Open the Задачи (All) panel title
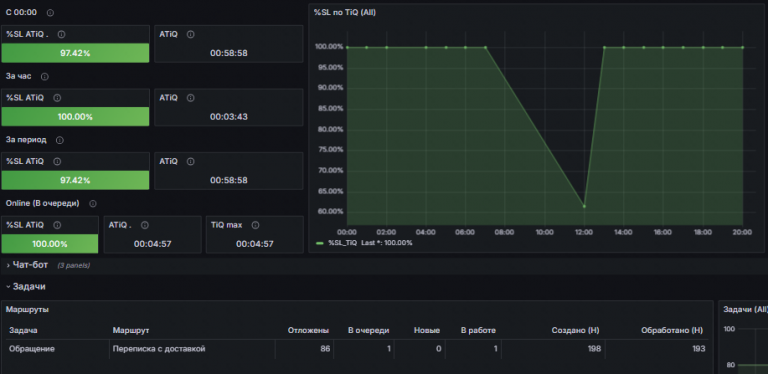Viewport: 768px width, 374px height. 745,309
